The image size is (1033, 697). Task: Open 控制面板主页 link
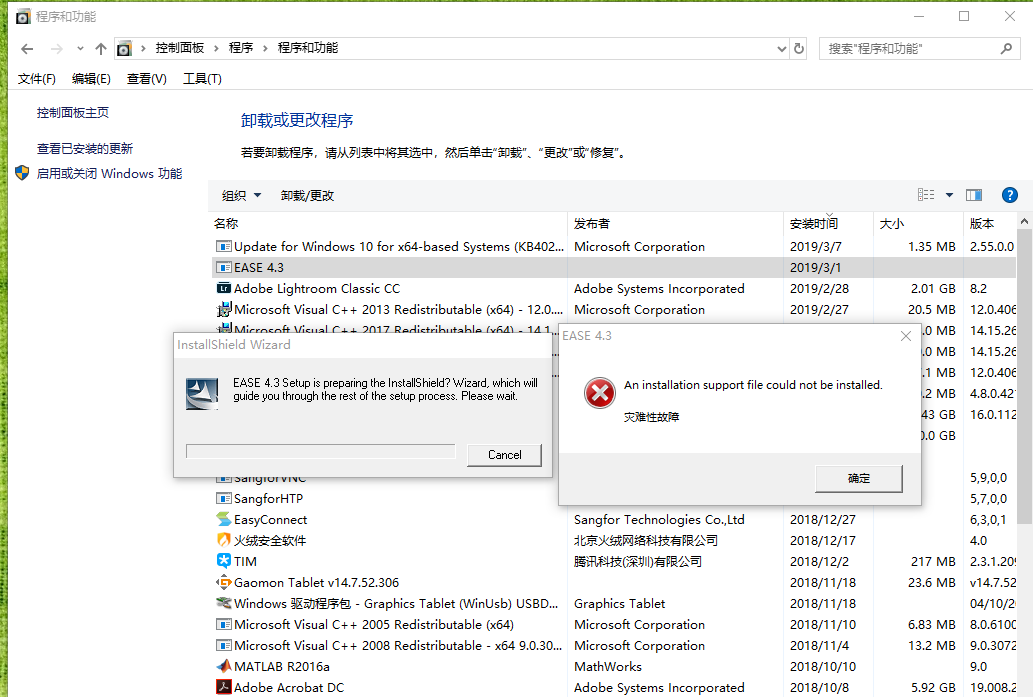[x=73, y=113]
